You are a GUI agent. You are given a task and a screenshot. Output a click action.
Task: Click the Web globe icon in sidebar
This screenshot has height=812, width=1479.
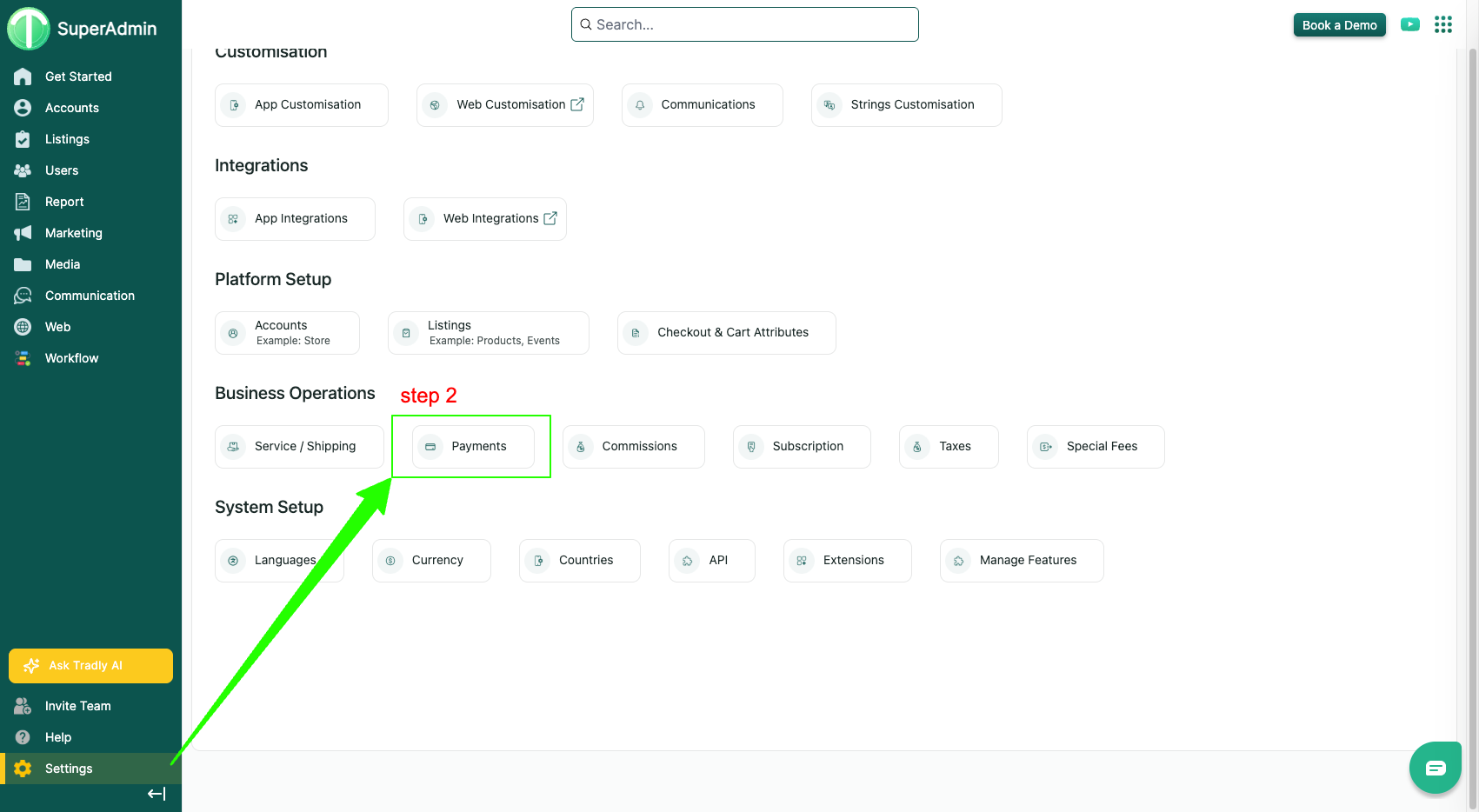pos(23,327)
